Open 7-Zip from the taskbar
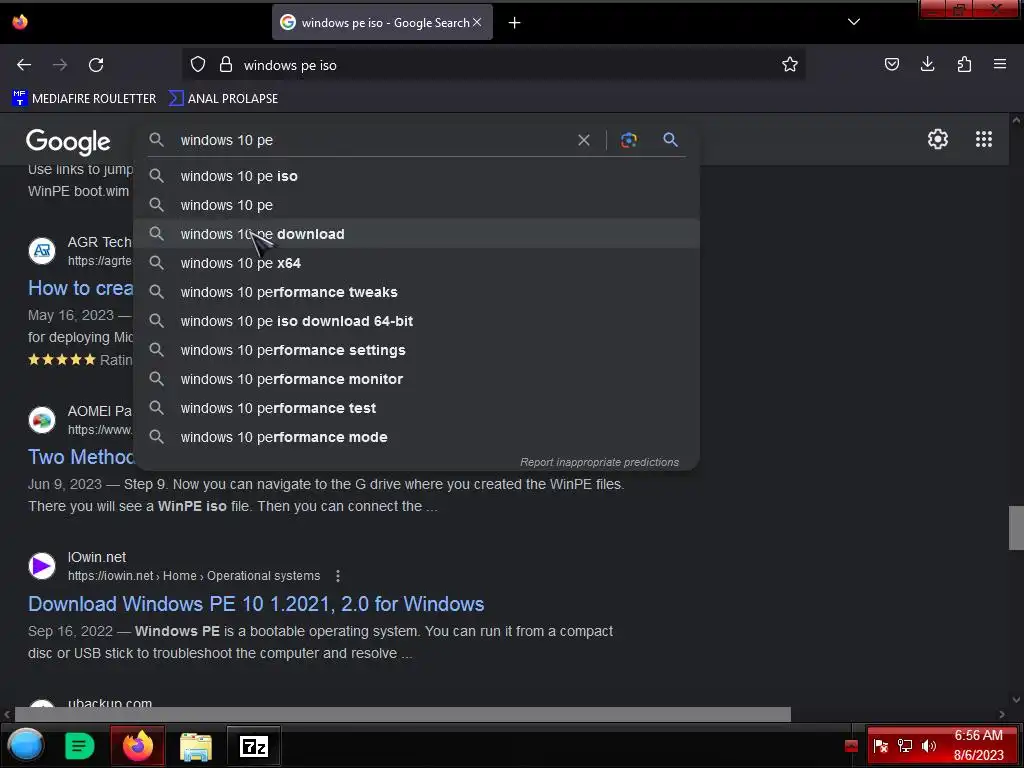Screen dimensions: 1024x768 coord(254,746)
